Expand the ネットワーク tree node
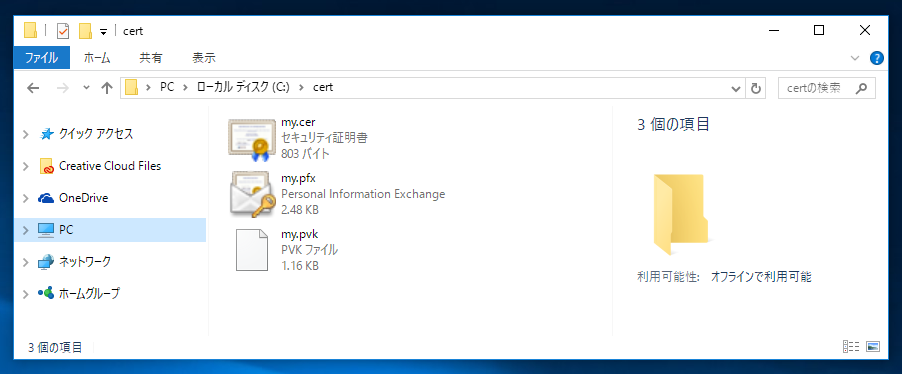902x374 pixels. (x=25, y=262)
